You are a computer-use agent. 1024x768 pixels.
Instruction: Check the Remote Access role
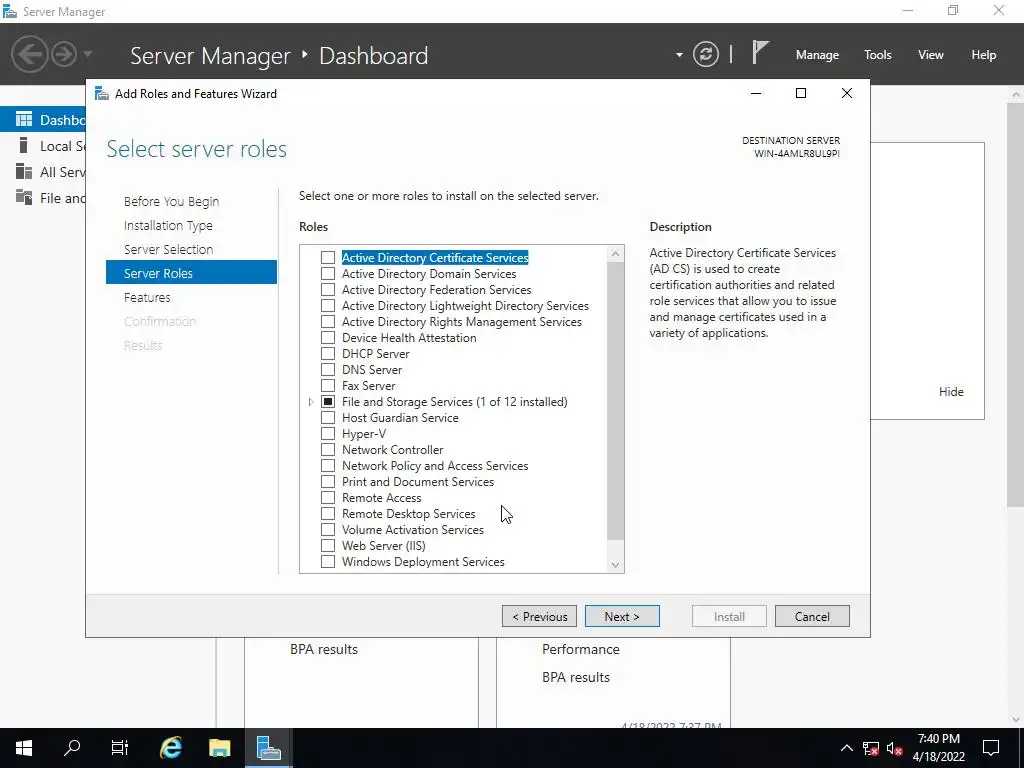328,498
